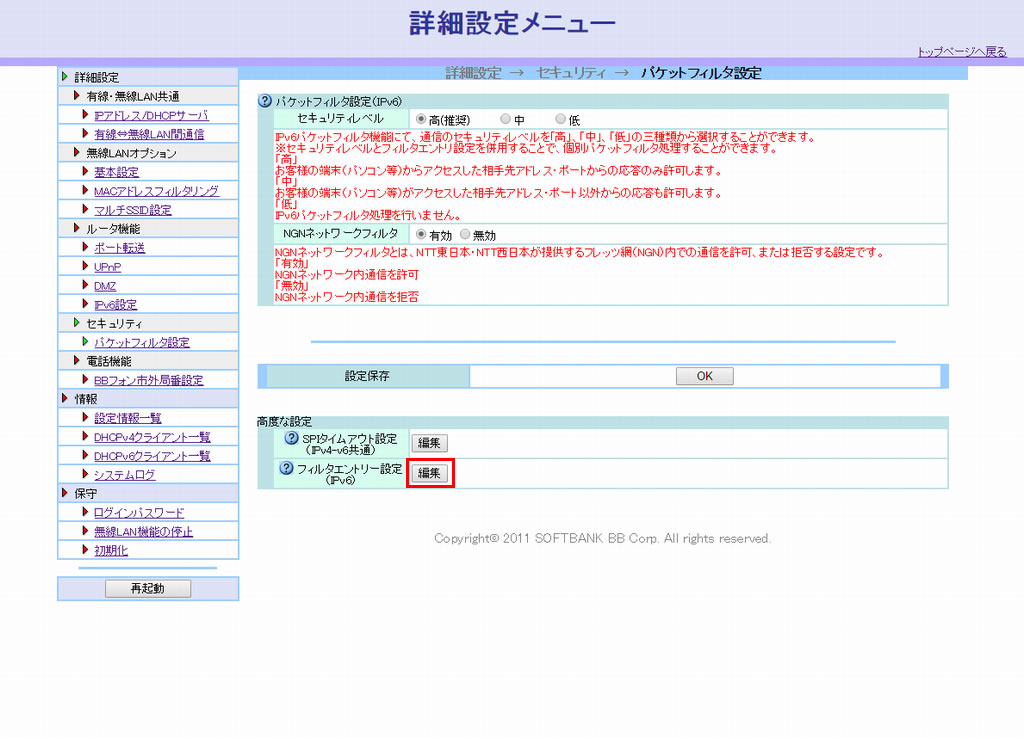This screenshot has width=1024, height=739.
Task: Open システムログ from the sidebar
Action: pyautogui.click(x=124, y=475)
